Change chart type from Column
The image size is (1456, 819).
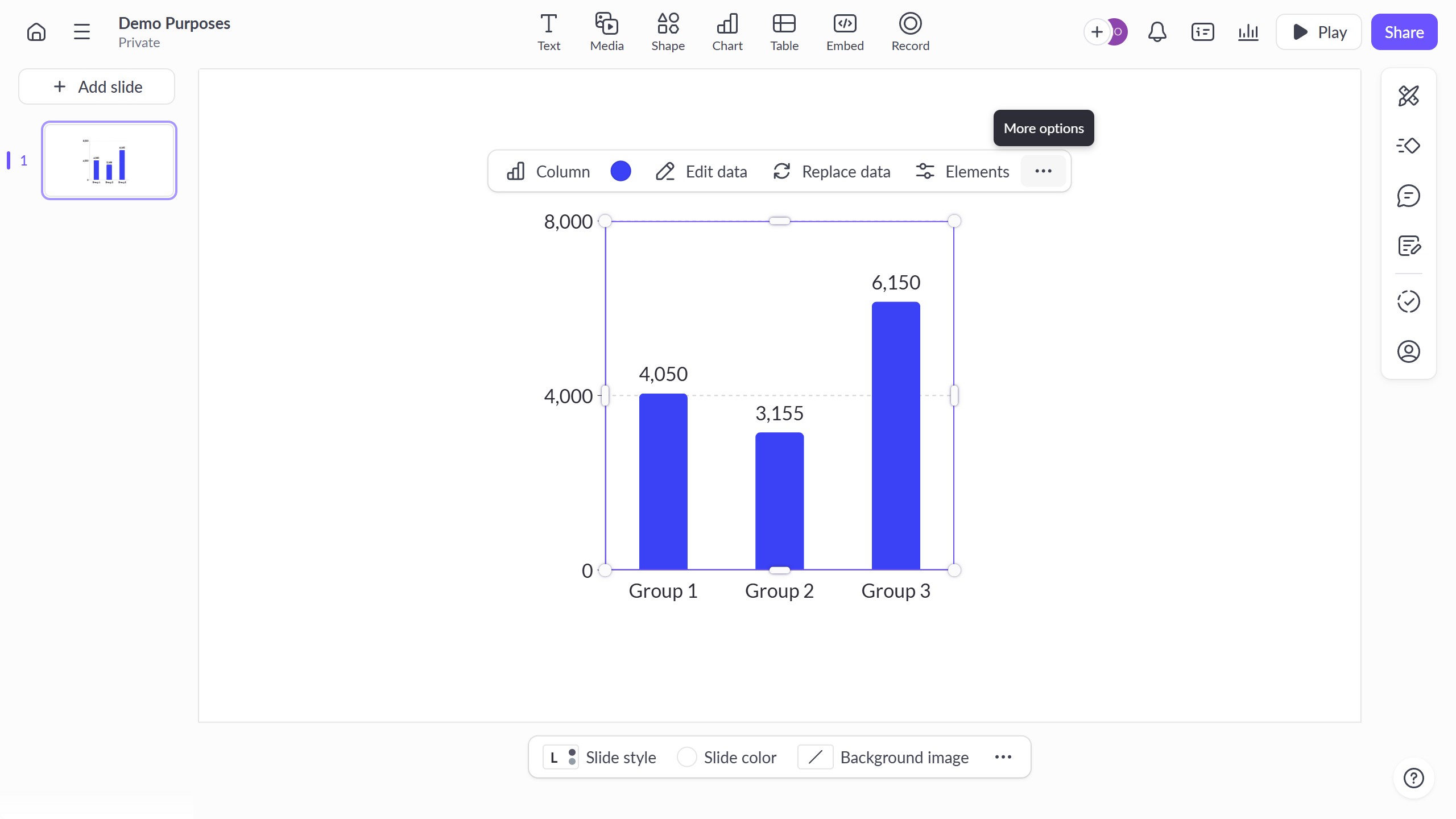[548, 171]
